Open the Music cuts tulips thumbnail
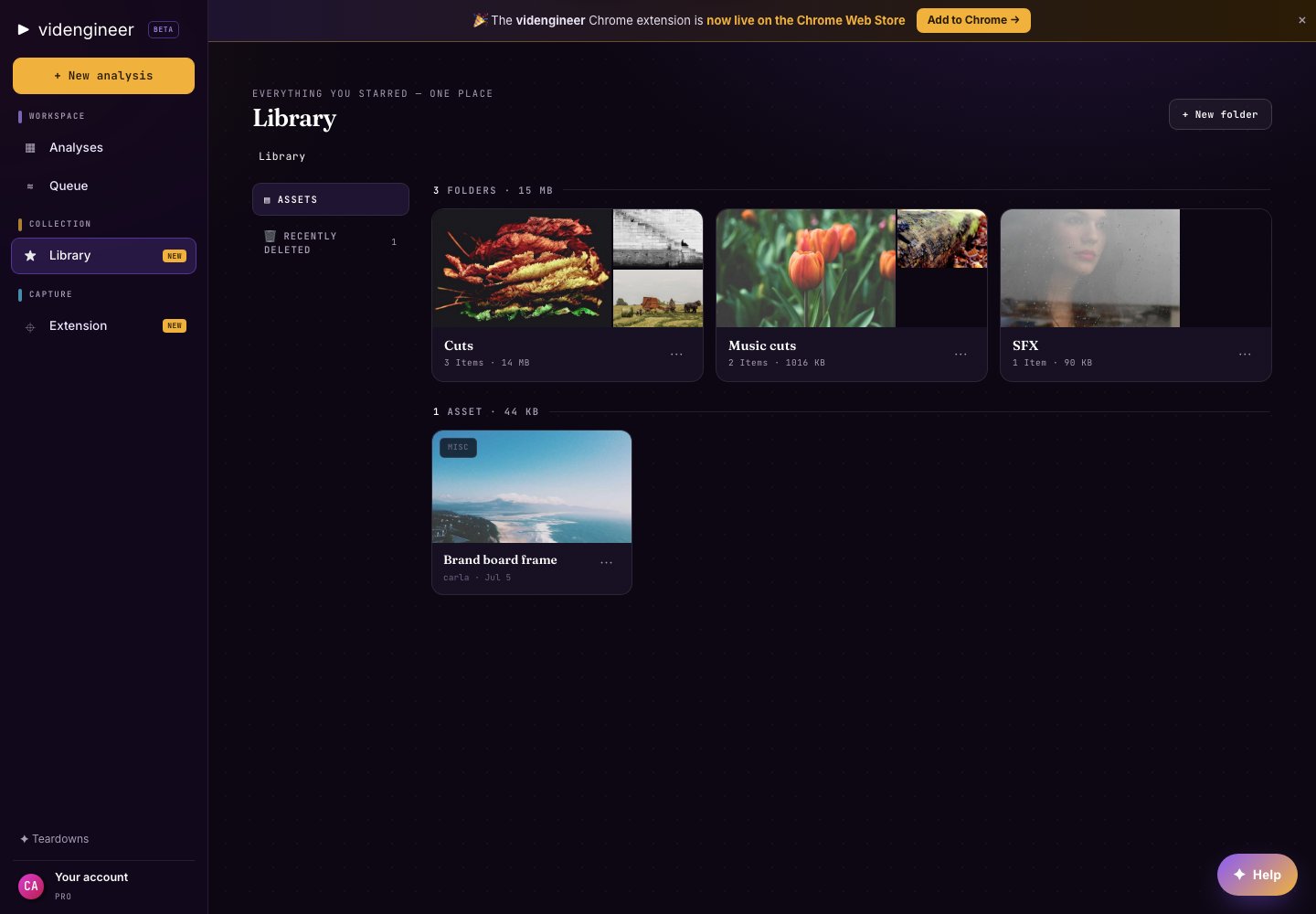This screenshot has height=914, width=1316. (x=806, y=268)
